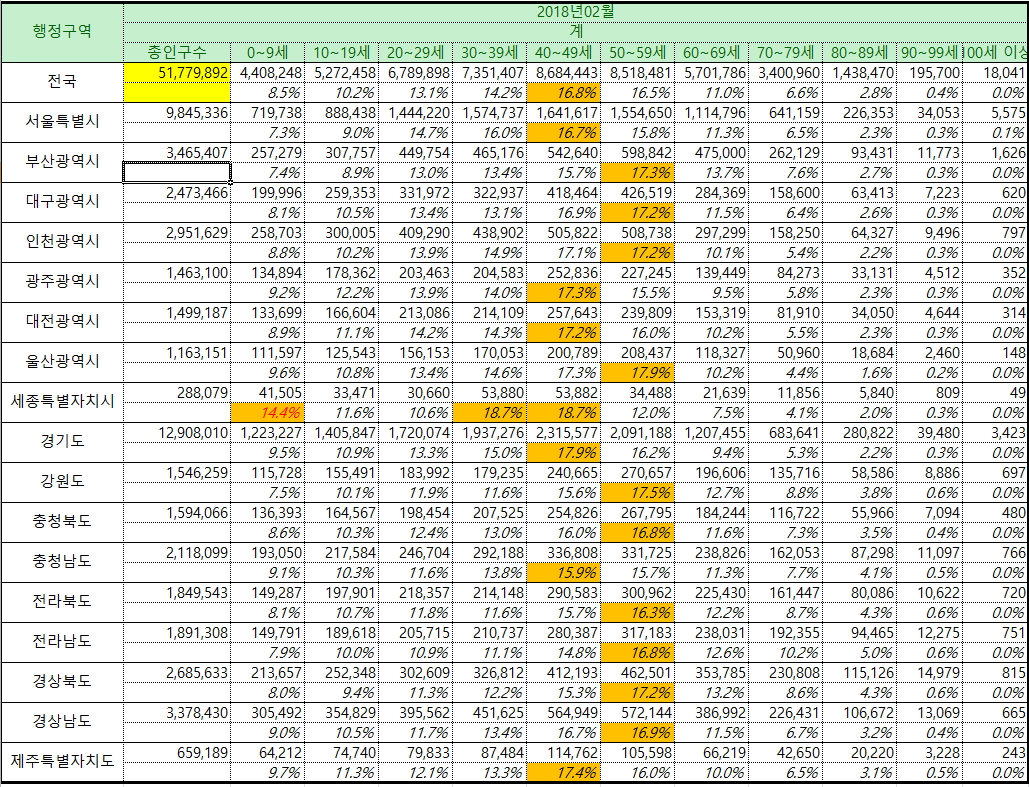Click the yellow total cell 51,779,892
The width and height of the screenshot is (1029, 787).
177,73
